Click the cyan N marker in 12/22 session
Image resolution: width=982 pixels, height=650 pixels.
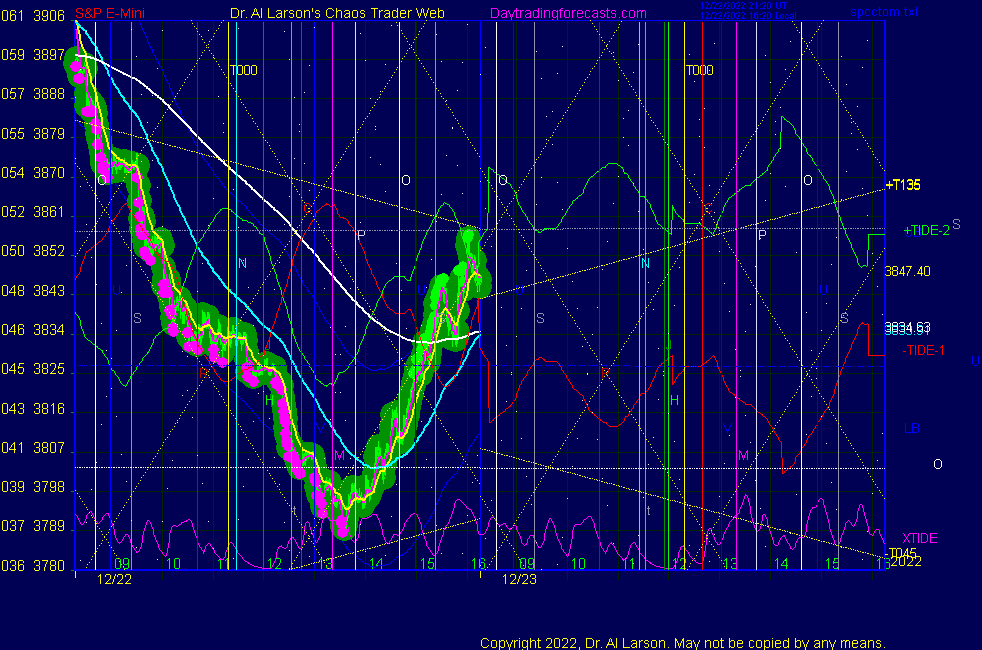coord(242,264)
